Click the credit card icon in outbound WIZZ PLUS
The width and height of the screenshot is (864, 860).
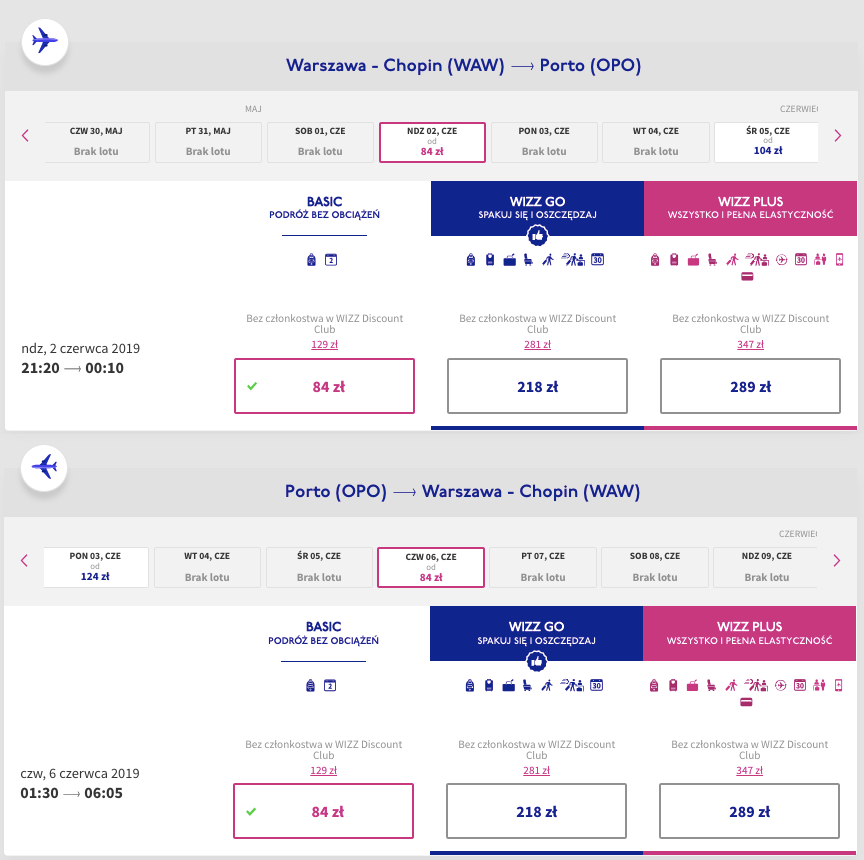coord(747,277)
